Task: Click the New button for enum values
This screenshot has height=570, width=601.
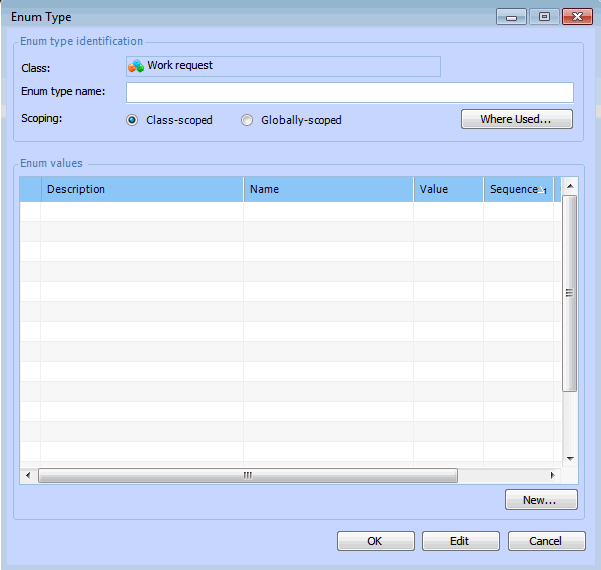Action: pos(541,500)
